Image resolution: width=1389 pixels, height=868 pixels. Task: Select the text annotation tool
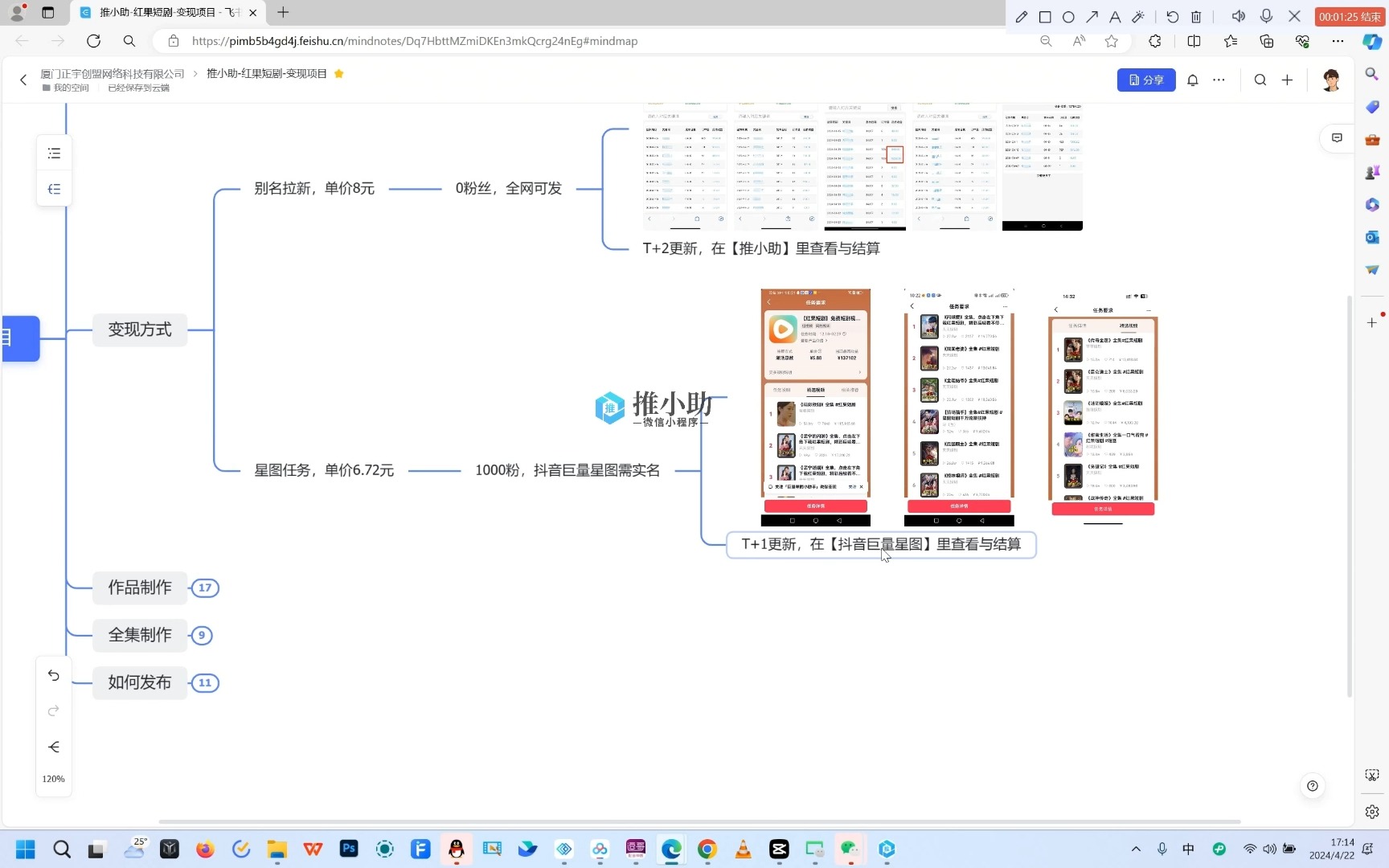click(x=1115, y=16)
